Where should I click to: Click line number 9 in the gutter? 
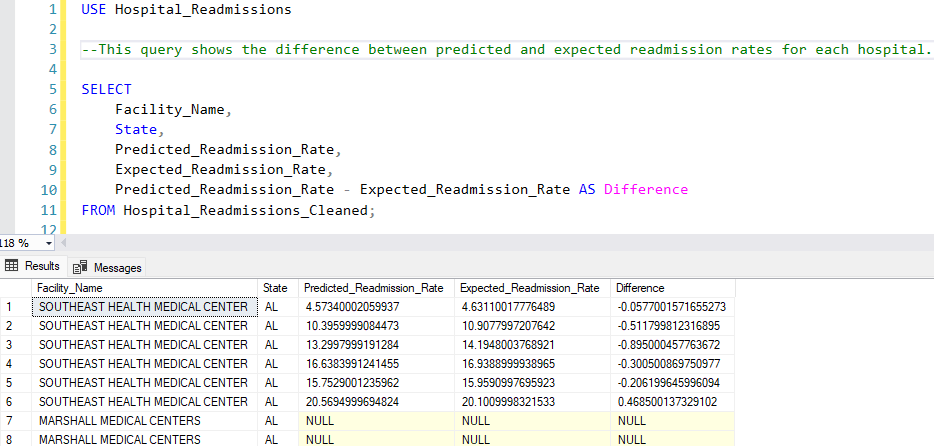[x=52, y=170]
